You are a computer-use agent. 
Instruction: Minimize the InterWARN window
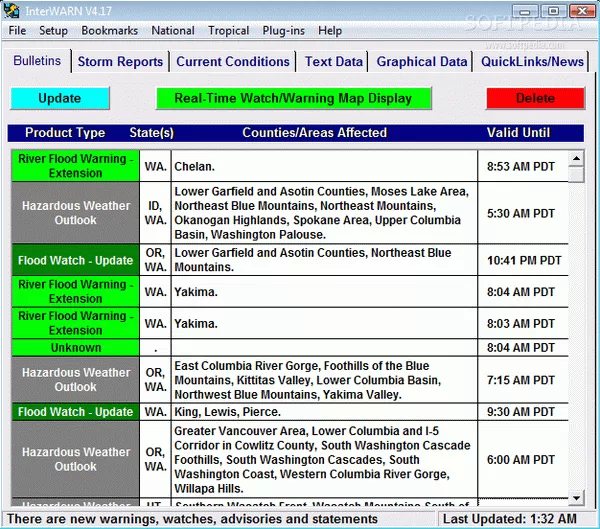(525, 11)
